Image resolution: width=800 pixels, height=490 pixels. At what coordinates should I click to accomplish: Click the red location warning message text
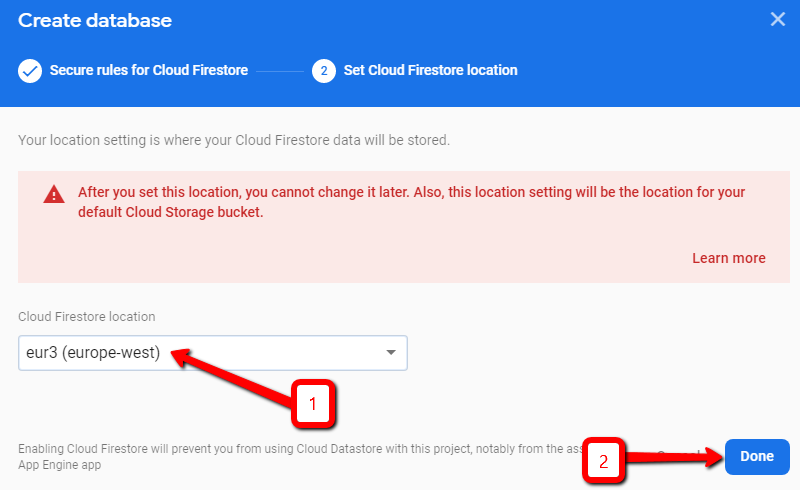coord(410,201)
